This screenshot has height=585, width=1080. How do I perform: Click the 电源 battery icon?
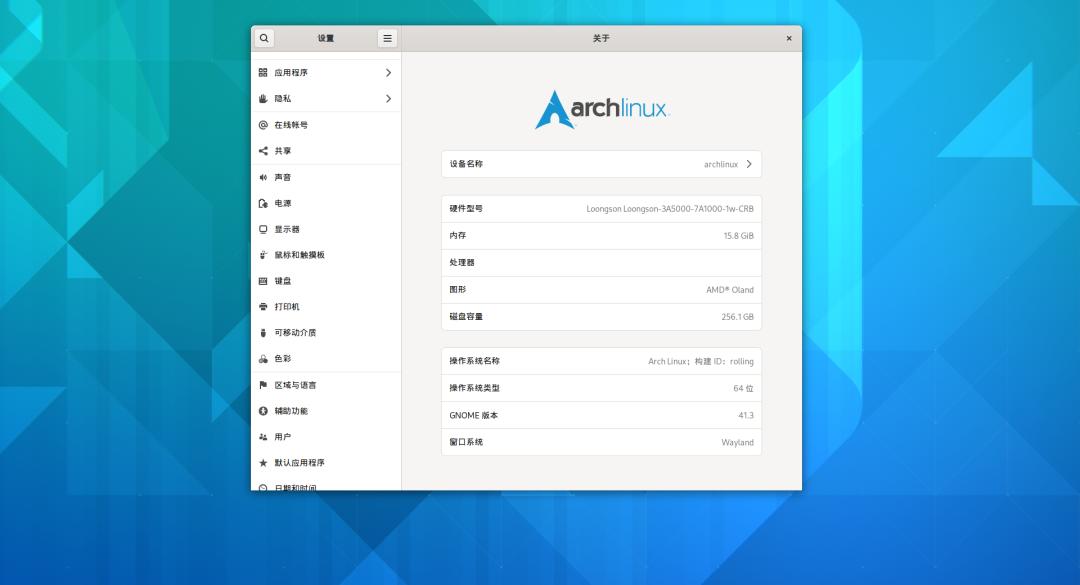264,202
